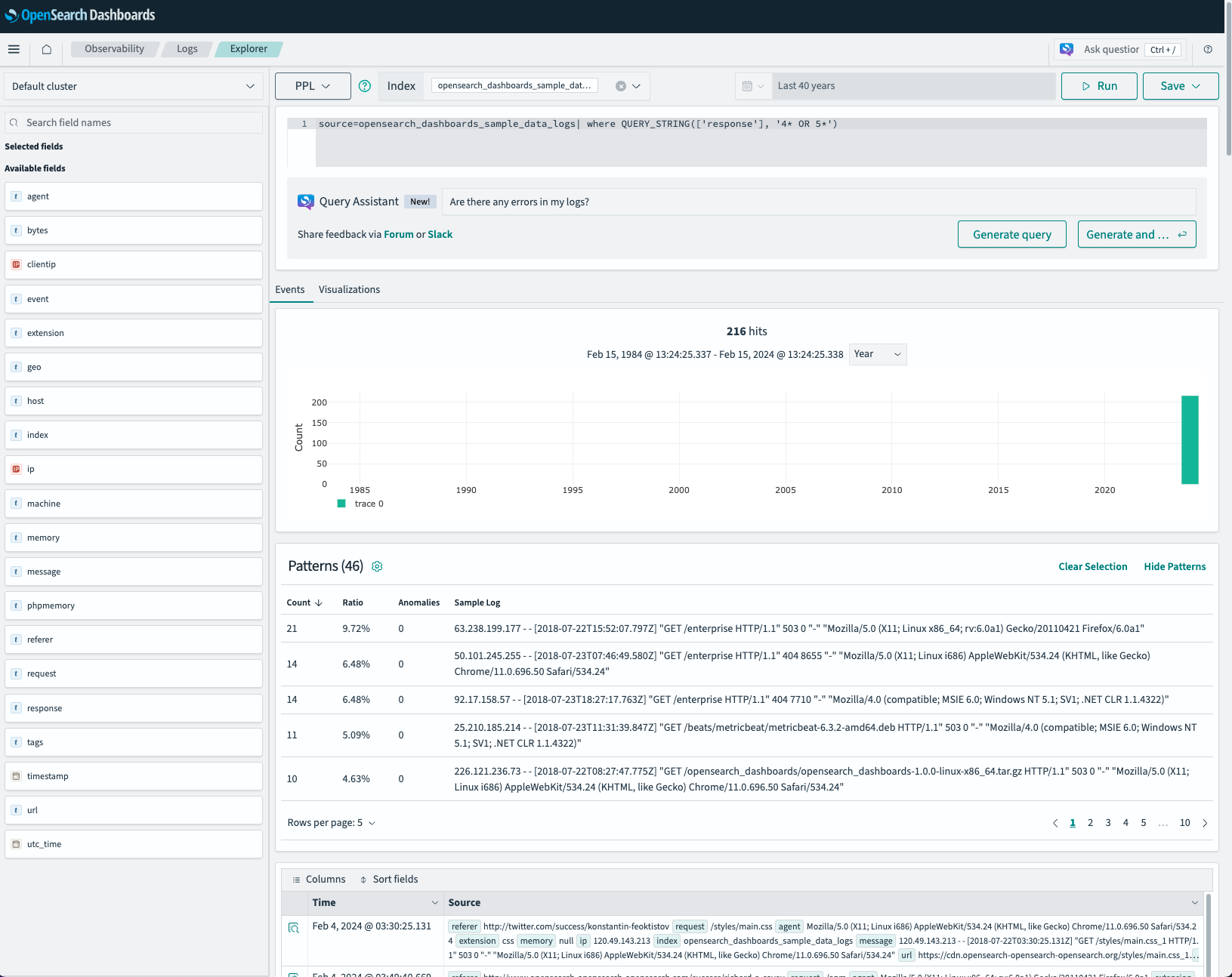Open the PPL query help icon

pyautogui.click(x=365, y=86)
